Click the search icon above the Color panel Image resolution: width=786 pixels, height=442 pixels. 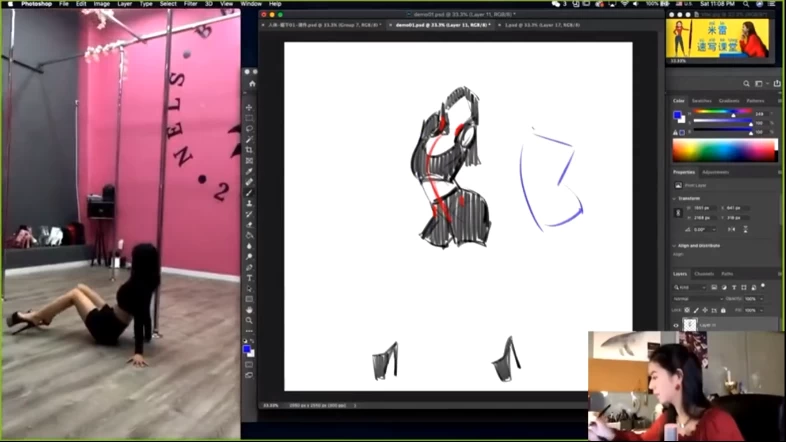(x=748, y=84)
